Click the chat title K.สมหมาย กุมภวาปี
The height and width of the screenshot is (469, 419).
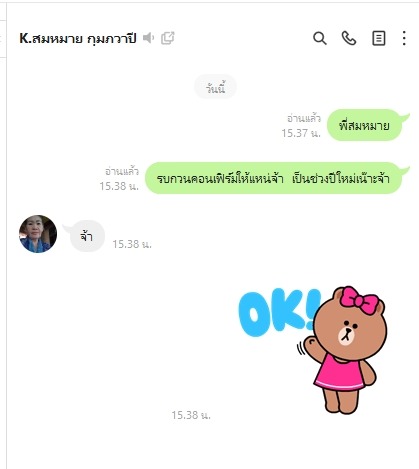coord(78,39)
